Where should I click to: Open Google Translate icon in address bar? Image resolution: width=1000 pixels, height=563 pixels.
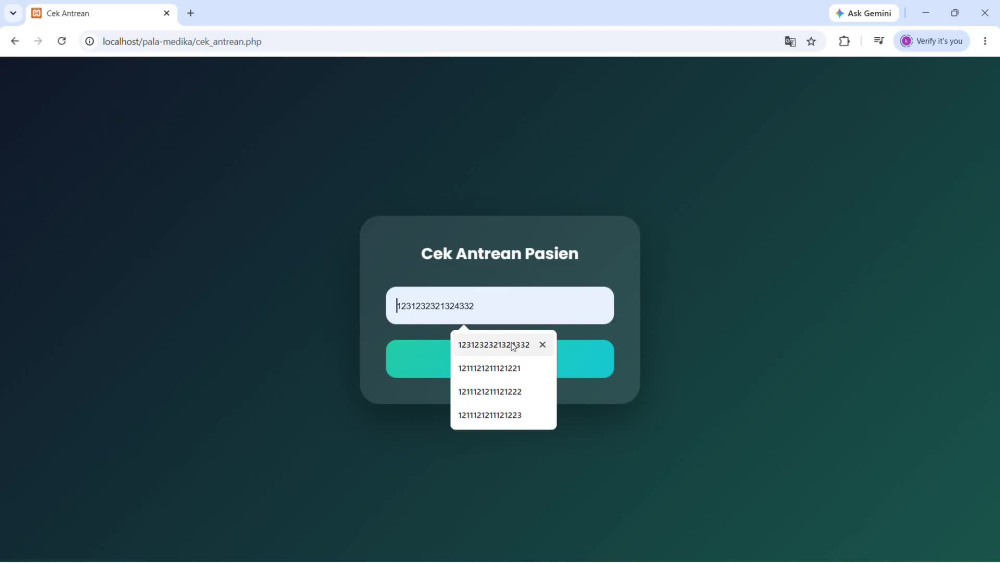click(x=790, y=41)
